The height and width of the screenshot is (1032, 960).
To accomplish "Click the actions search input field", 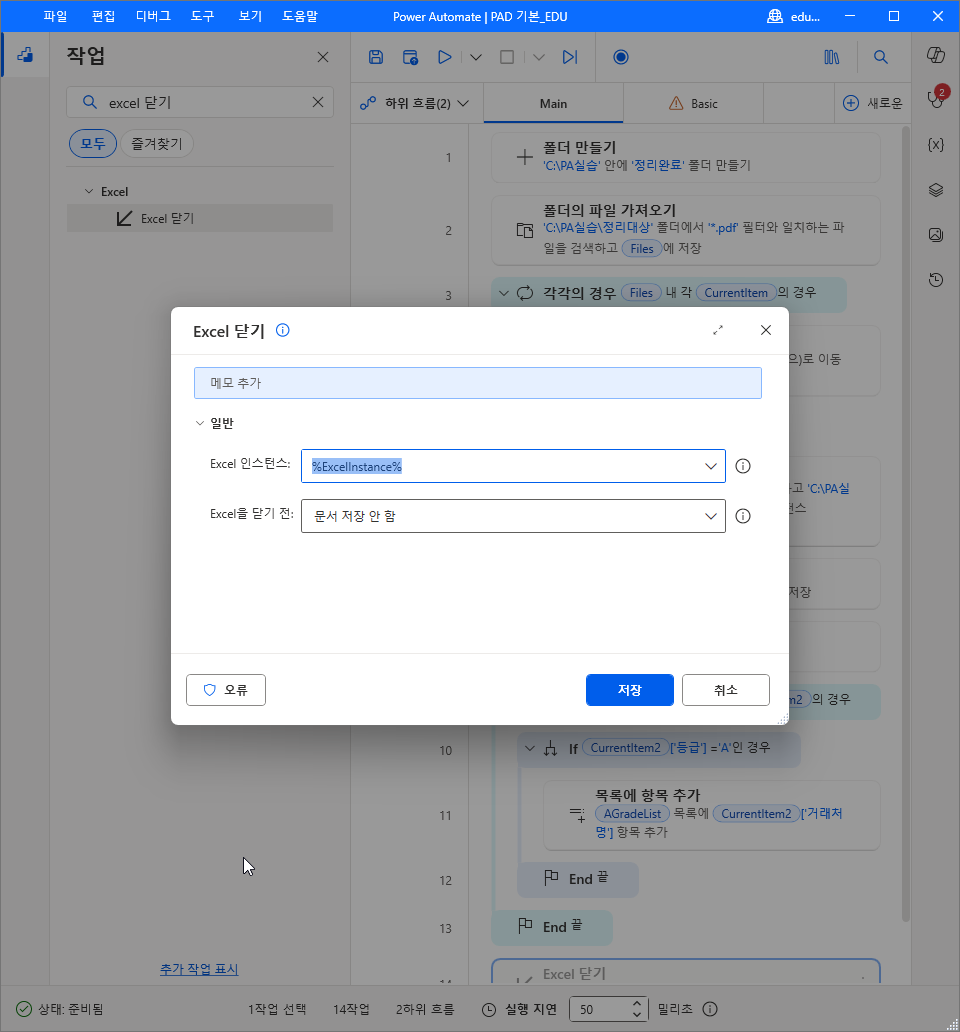I will pyautogui.click(x=200, y=102).
